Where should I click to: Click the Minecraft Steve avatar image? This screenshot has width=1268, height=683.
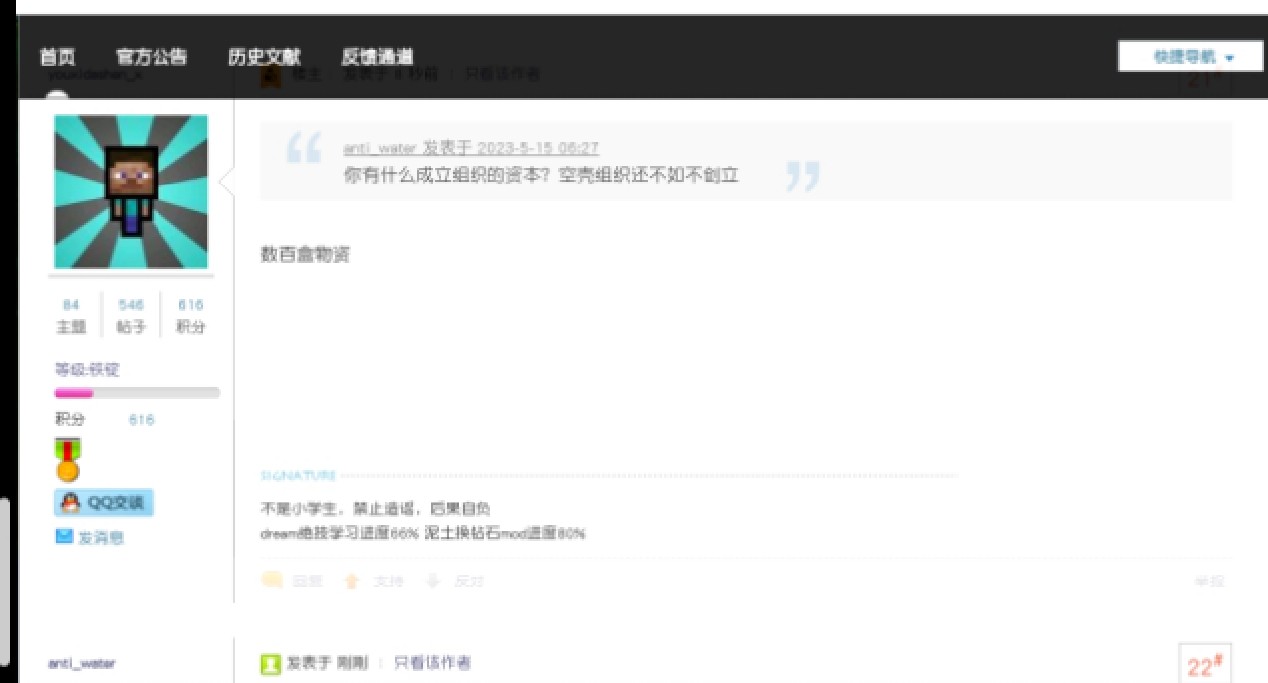pos(131,191)
